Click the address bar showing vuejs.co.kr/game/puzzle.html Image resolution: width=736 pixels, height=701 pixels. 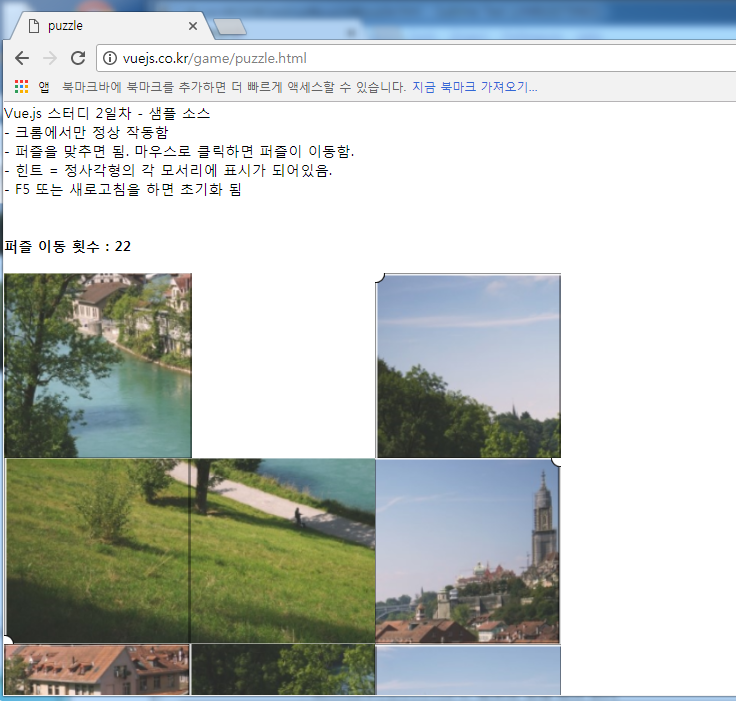[x=416, y=58]
